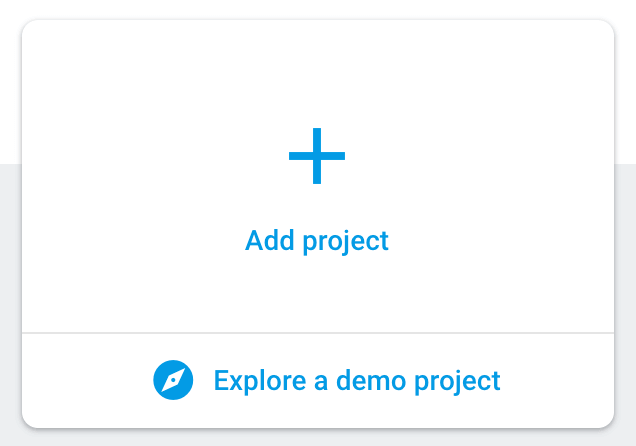Click blank space left of the compass icon
This screenshot has width=636, height=446.
[x=87, y=380]
